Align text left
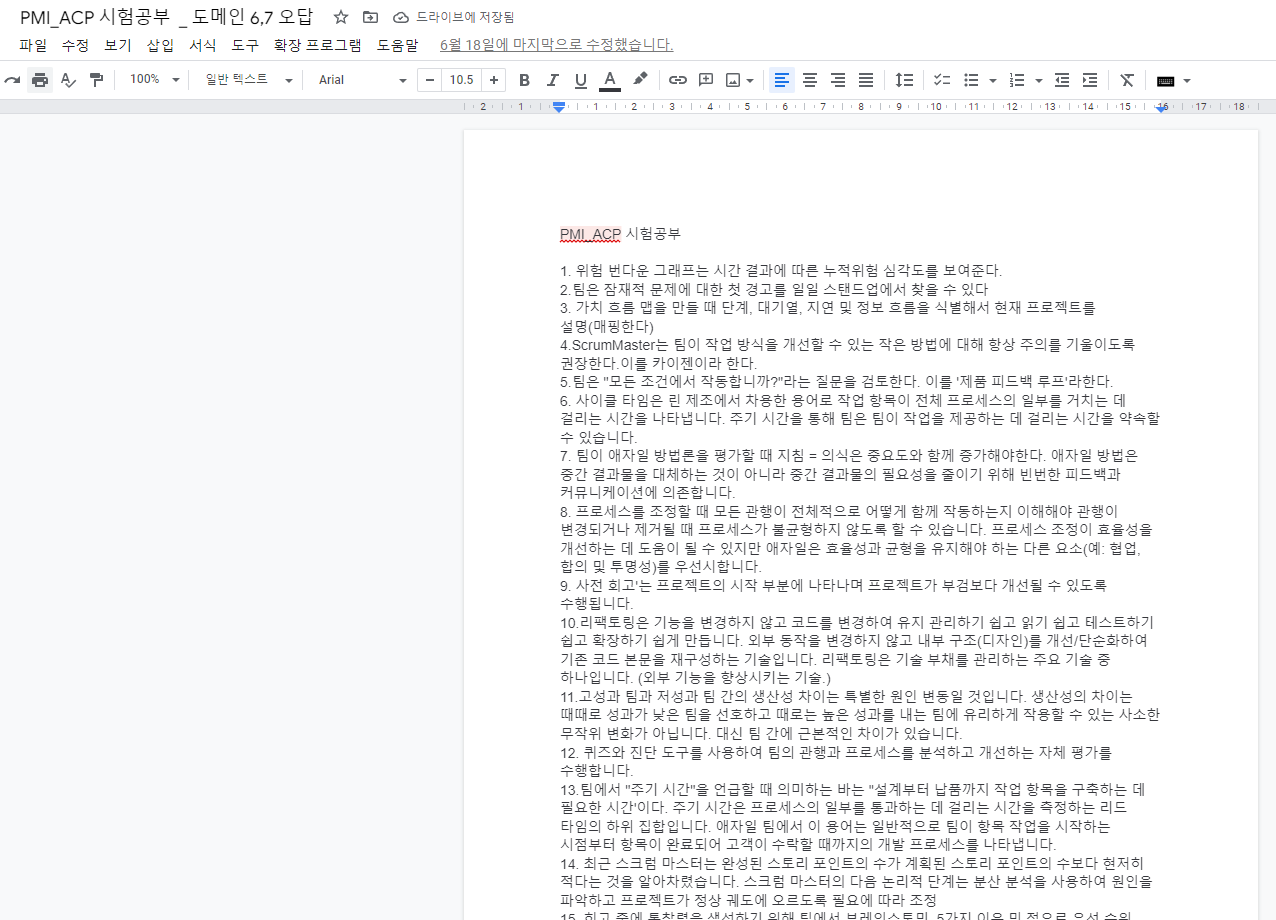This screenshot has width=1276, height=920. coord(782,80)
